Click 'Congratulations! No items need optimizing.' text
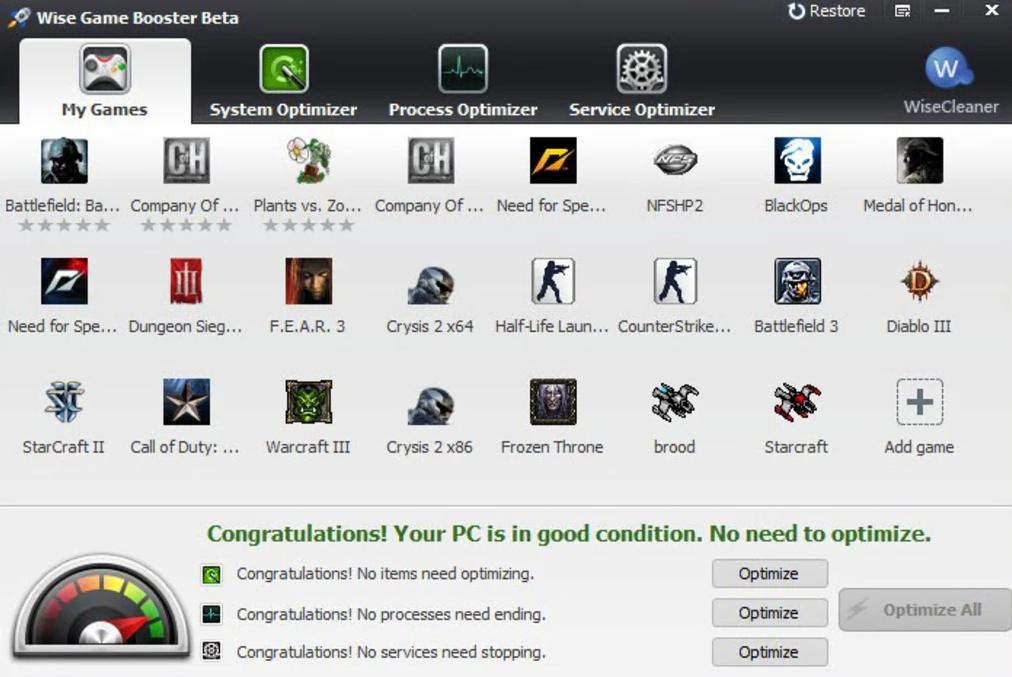This screenshot has height=677, width=1012. [x=385, y=574]
